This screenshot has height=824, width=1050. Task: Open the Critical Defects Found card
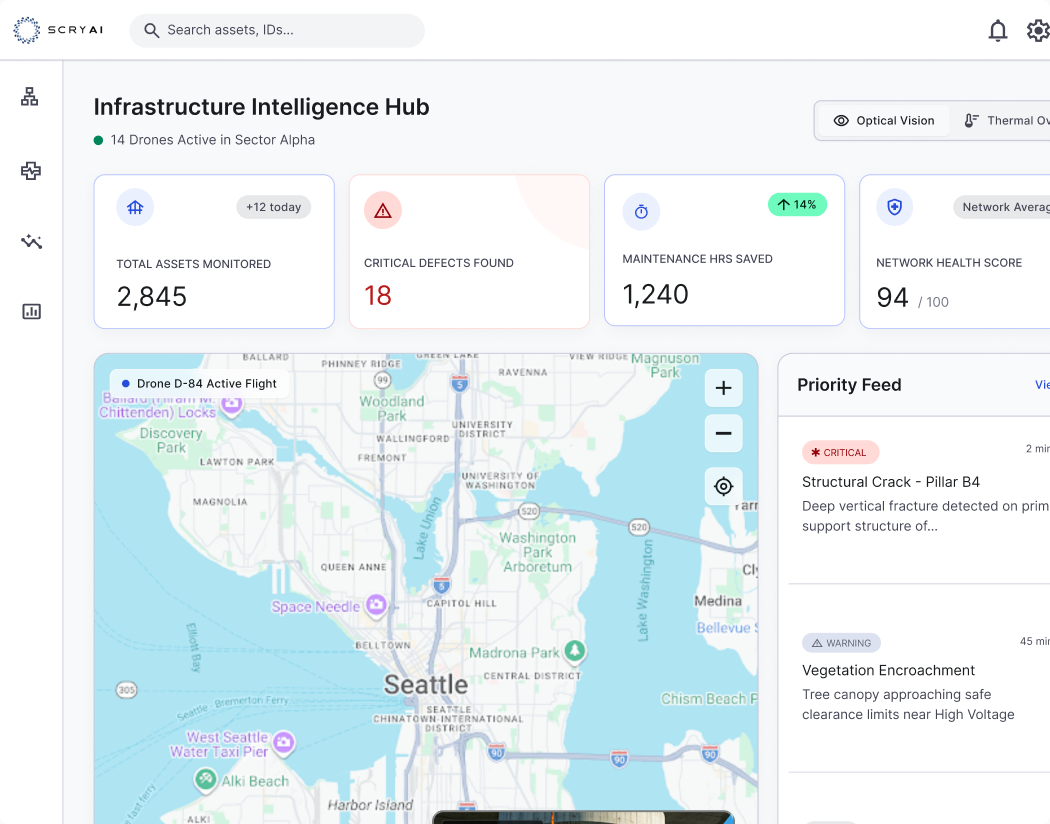469,252
